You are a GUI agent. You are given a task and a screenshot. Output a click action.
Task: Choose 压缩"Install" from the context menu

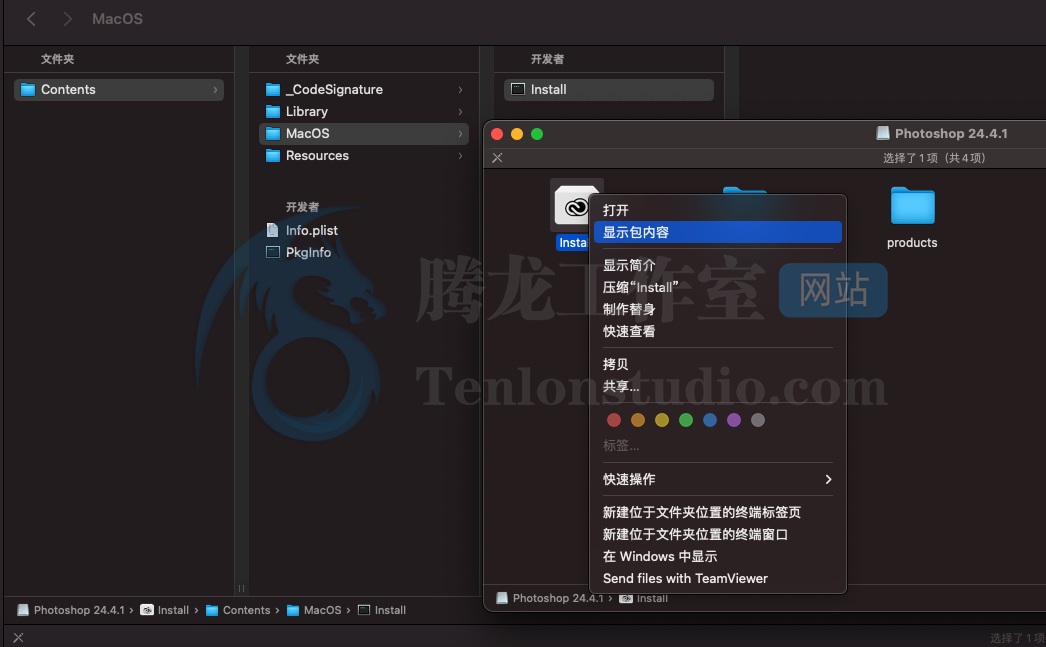click(718, 287)
